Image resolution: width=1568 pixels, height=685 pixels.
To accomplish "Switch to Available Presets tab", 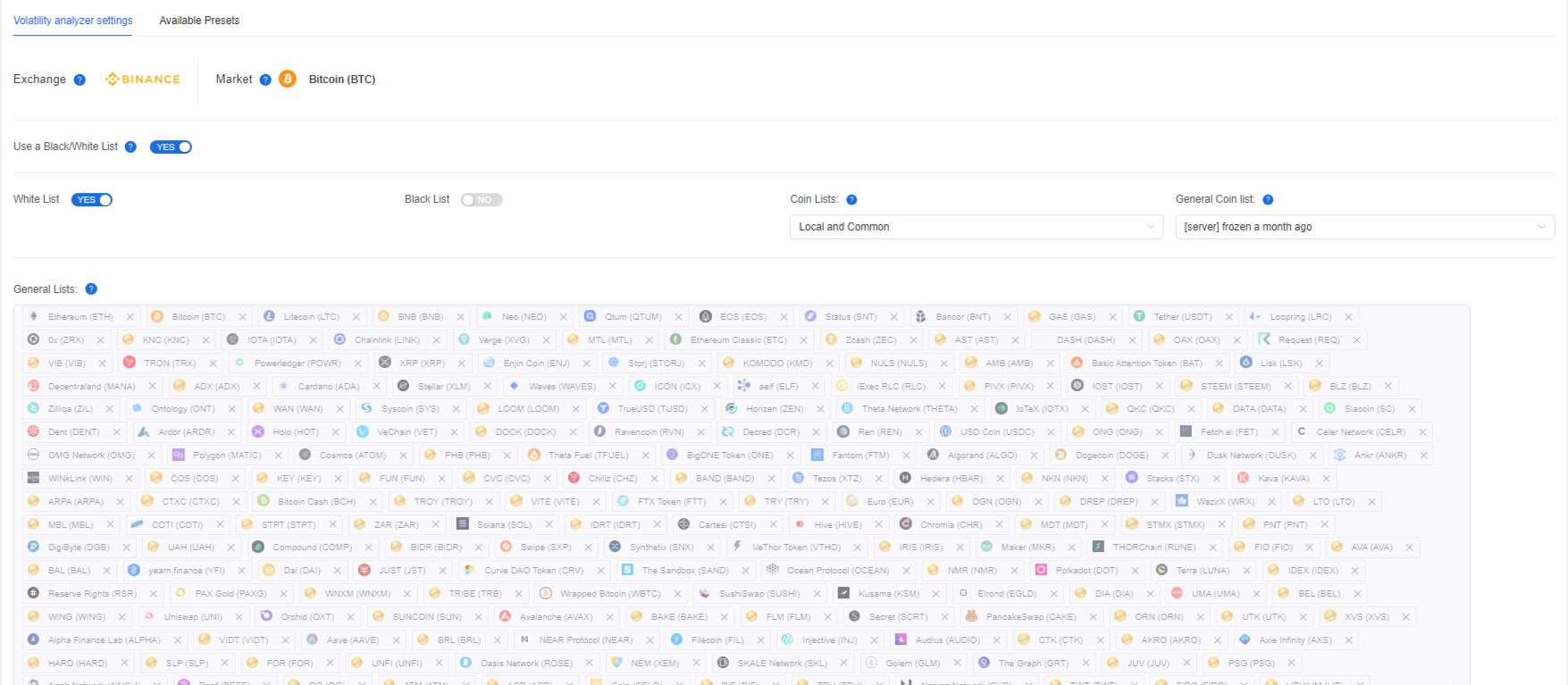I will [x=199, y=21].
